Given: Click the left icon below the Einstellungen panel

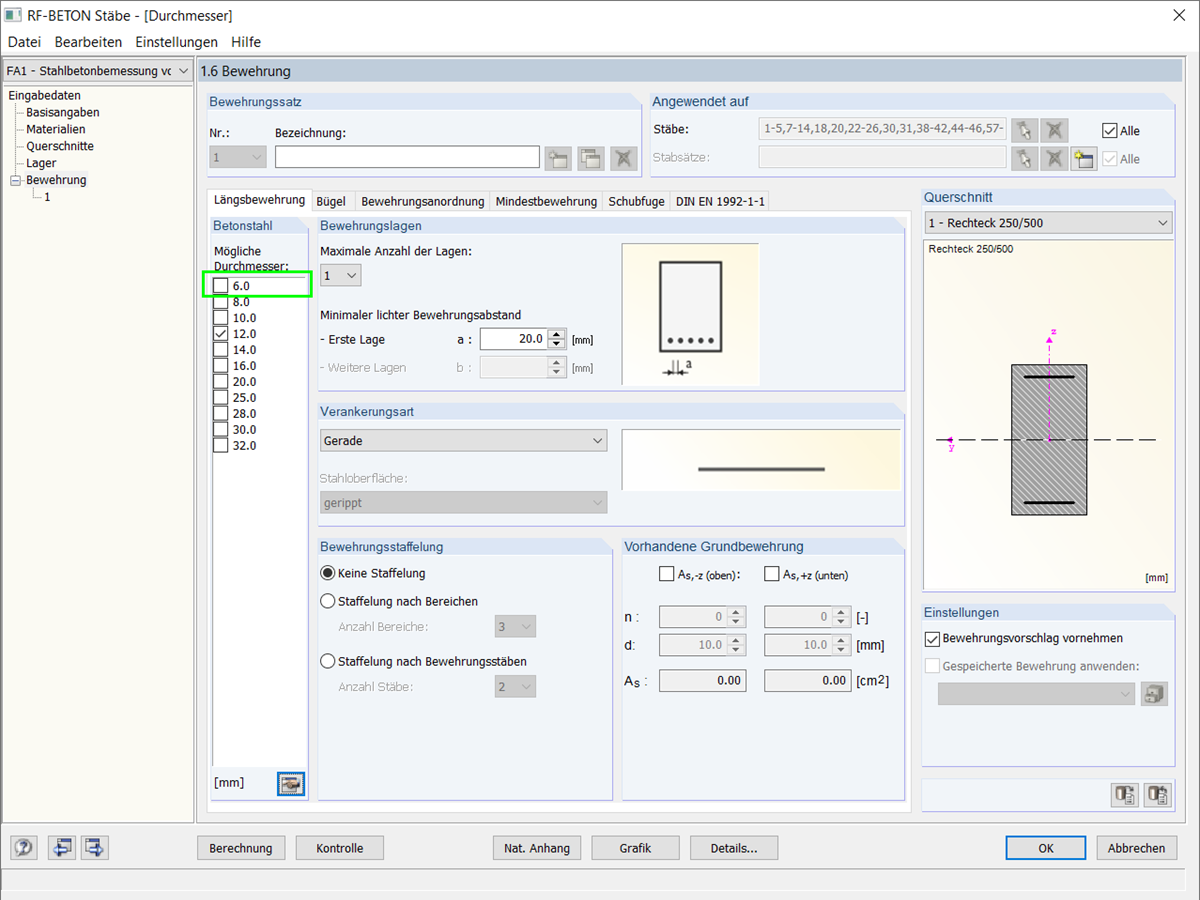Looking at the screenshot, I should point(1126,795).
